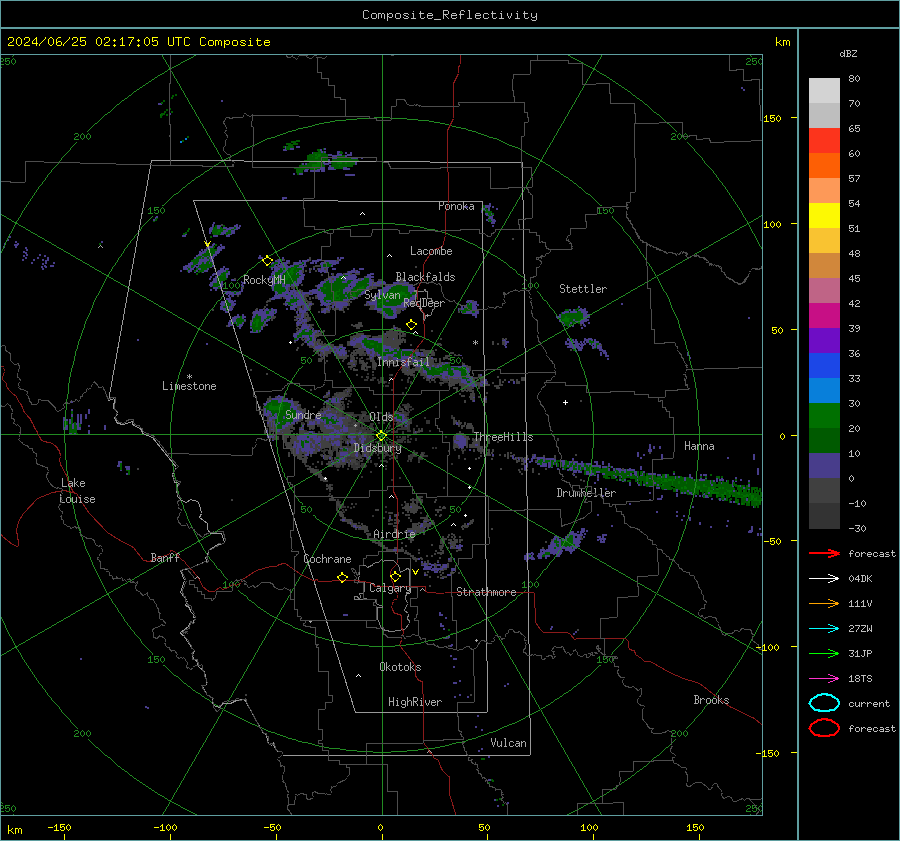
Task: Click the Lacombe town label
Action: click(431, 251)
